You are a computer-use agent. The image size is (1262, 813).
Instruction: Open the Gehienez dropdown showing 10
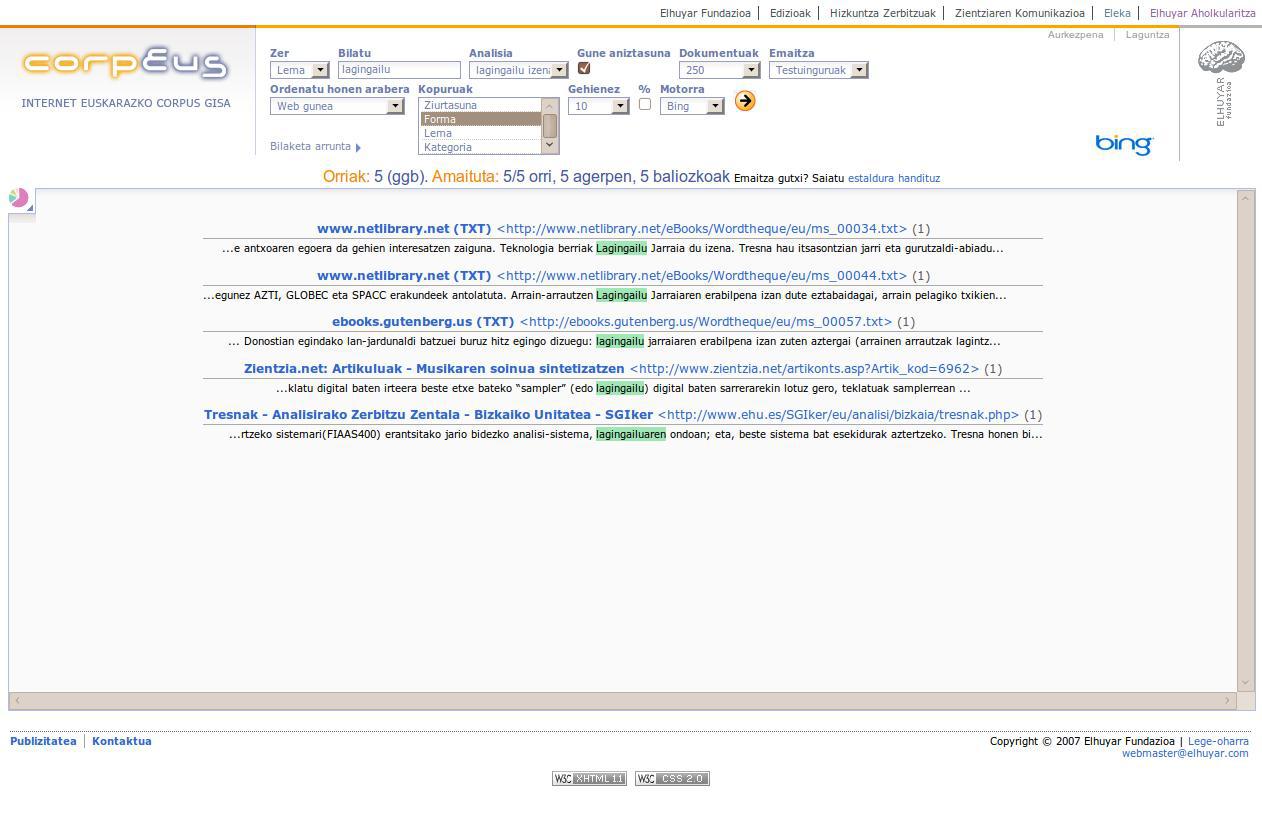(598, 106)
